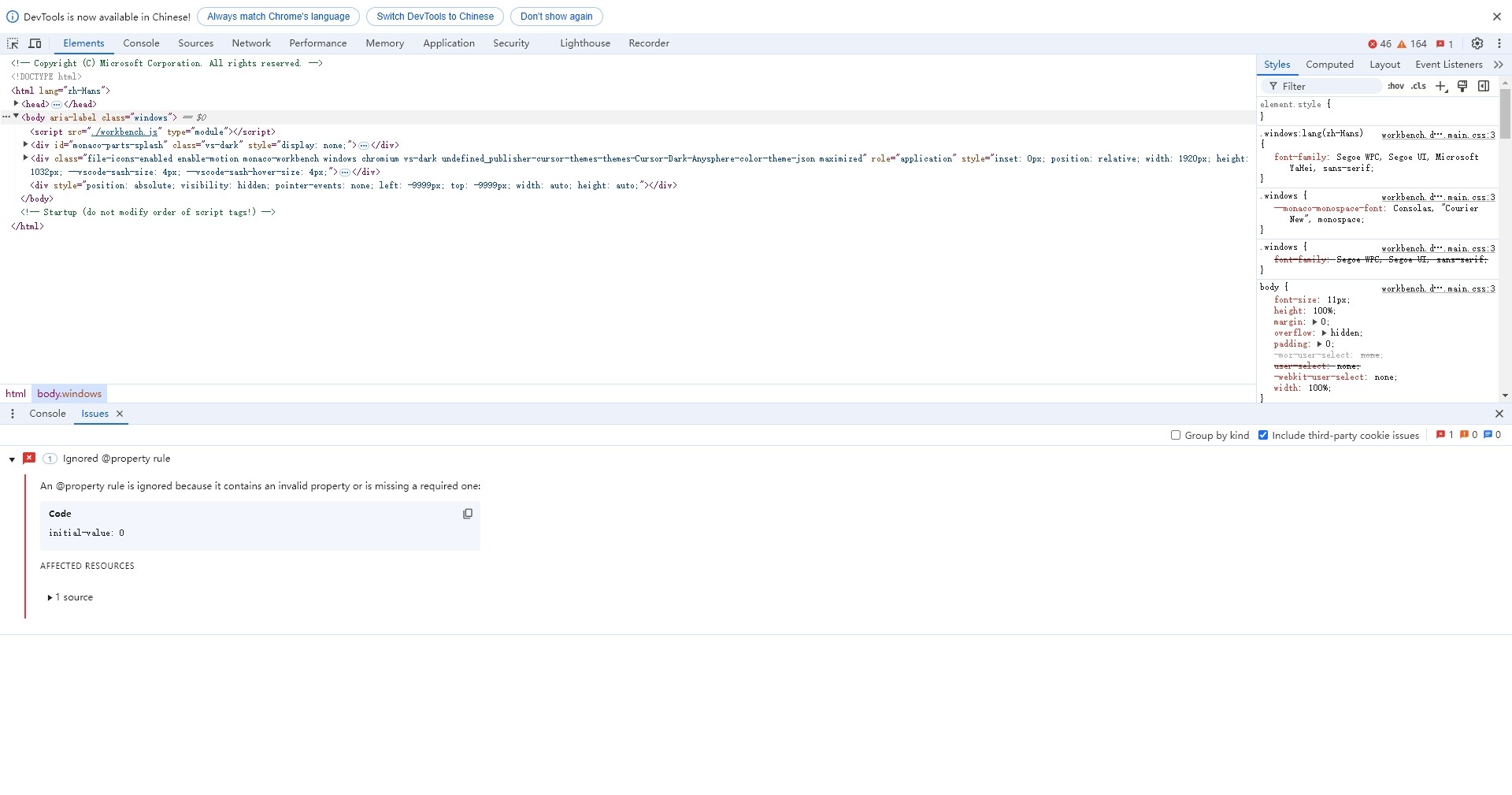Select body.windows breadcrumb
Viewport: 1512px width, 795px height.
(x=69, y=394)
